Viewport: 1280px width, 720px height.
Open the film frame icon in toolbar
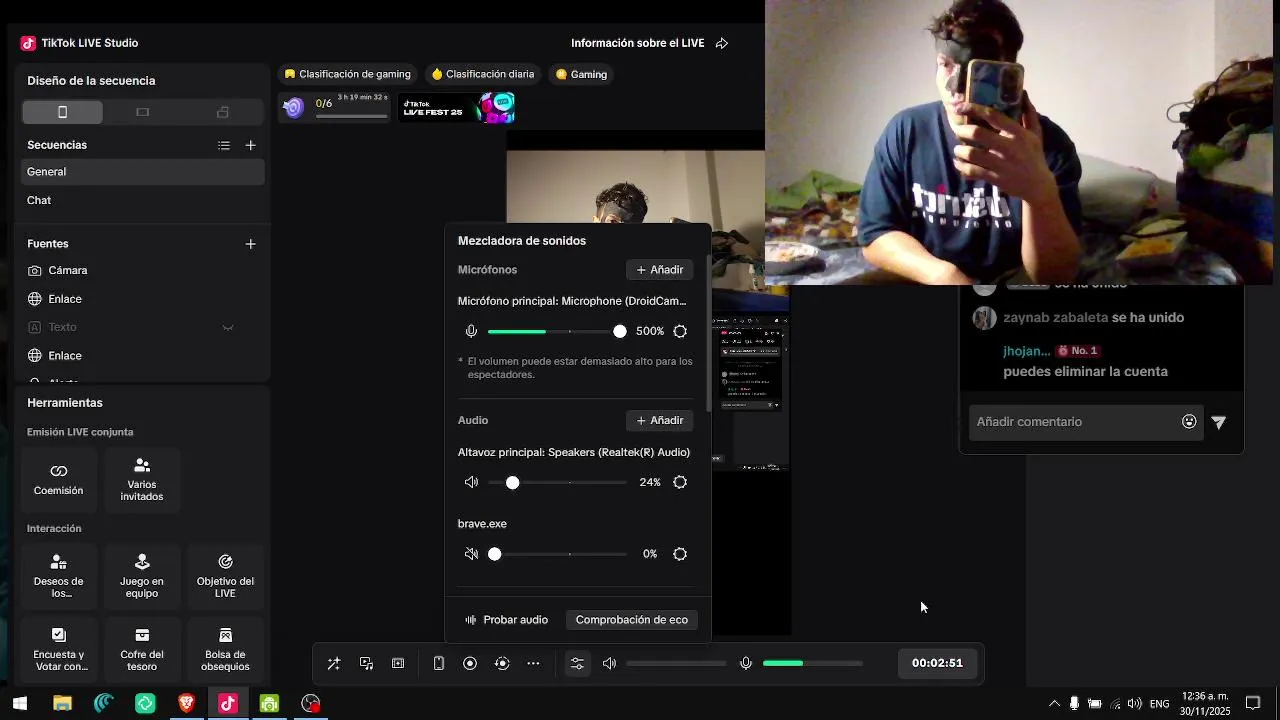pos(398,664)
